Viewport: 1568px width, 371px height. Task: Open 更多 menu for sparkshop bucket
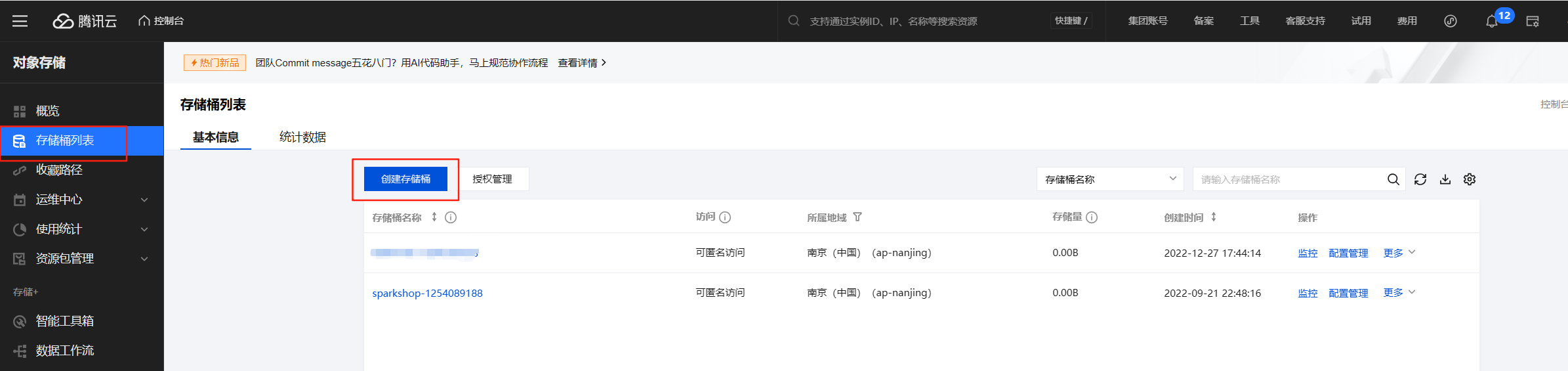pyautogui.click(x=1399, y=292)
